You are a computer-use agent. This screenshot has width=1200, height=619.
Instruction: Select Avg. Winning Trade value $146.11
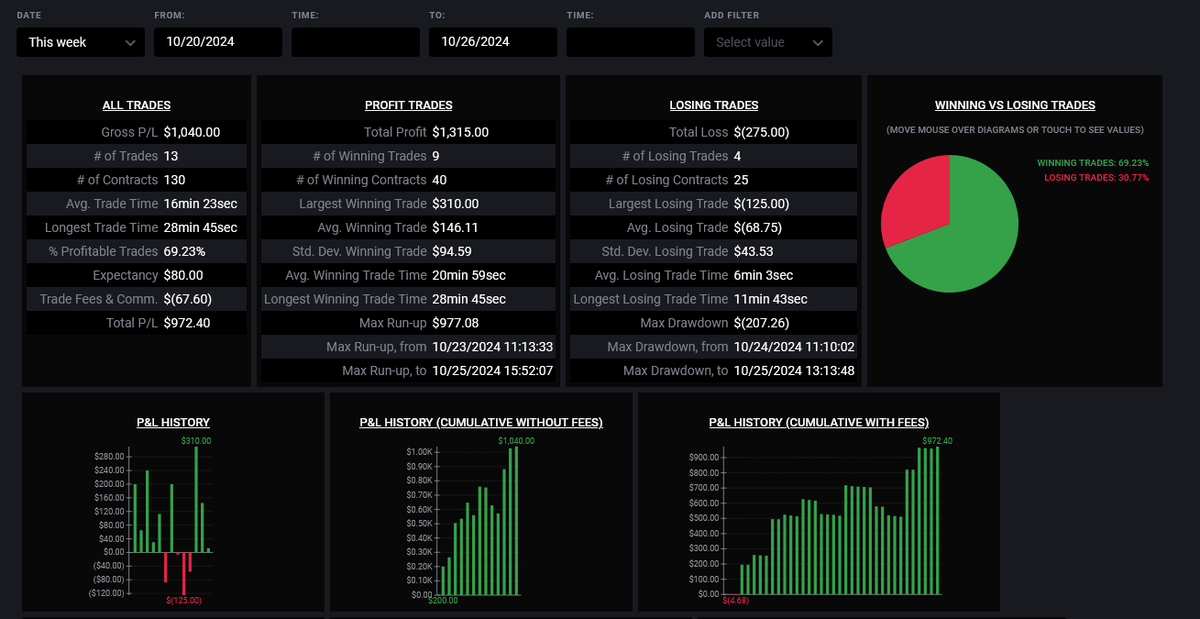pos(455,228)
